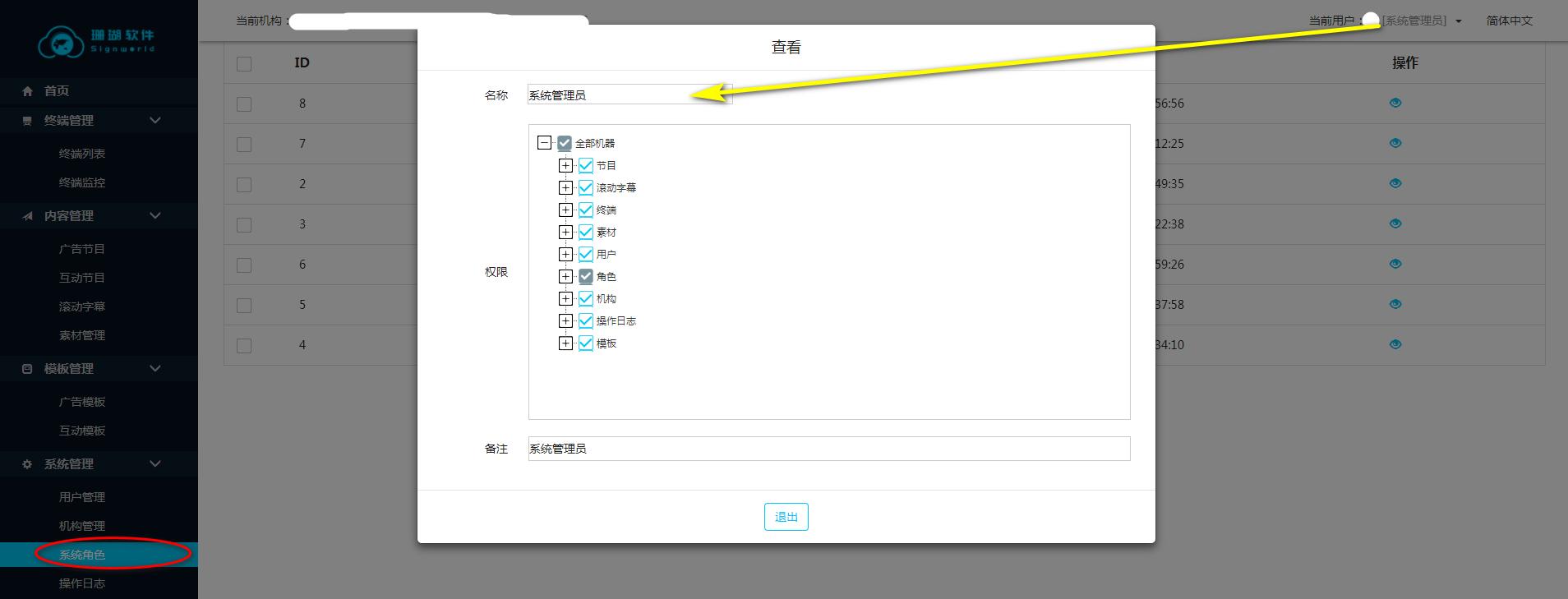1568x599 pixels.
Task: View details eye icon for row ID 5
Action: pyautogui.click(x=1395, y=304)
